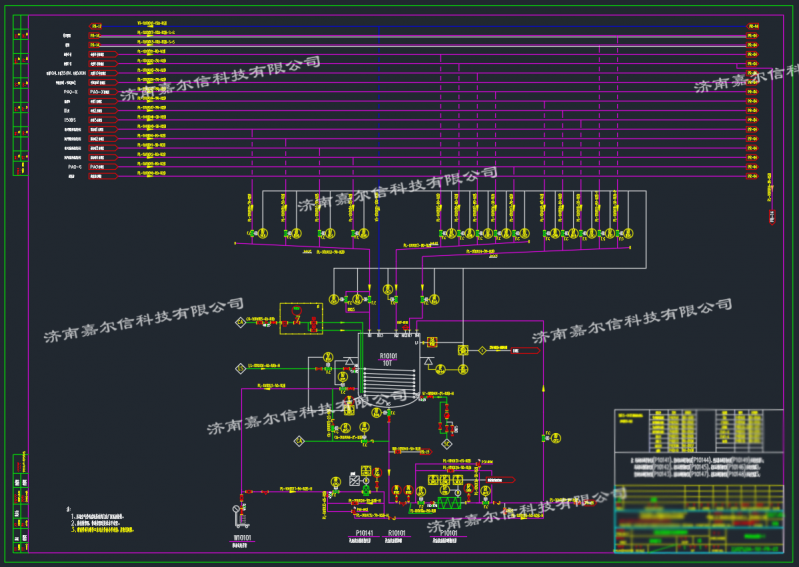Click the triangle support symbol on the reactor's left side

click(x=350, y=361)
